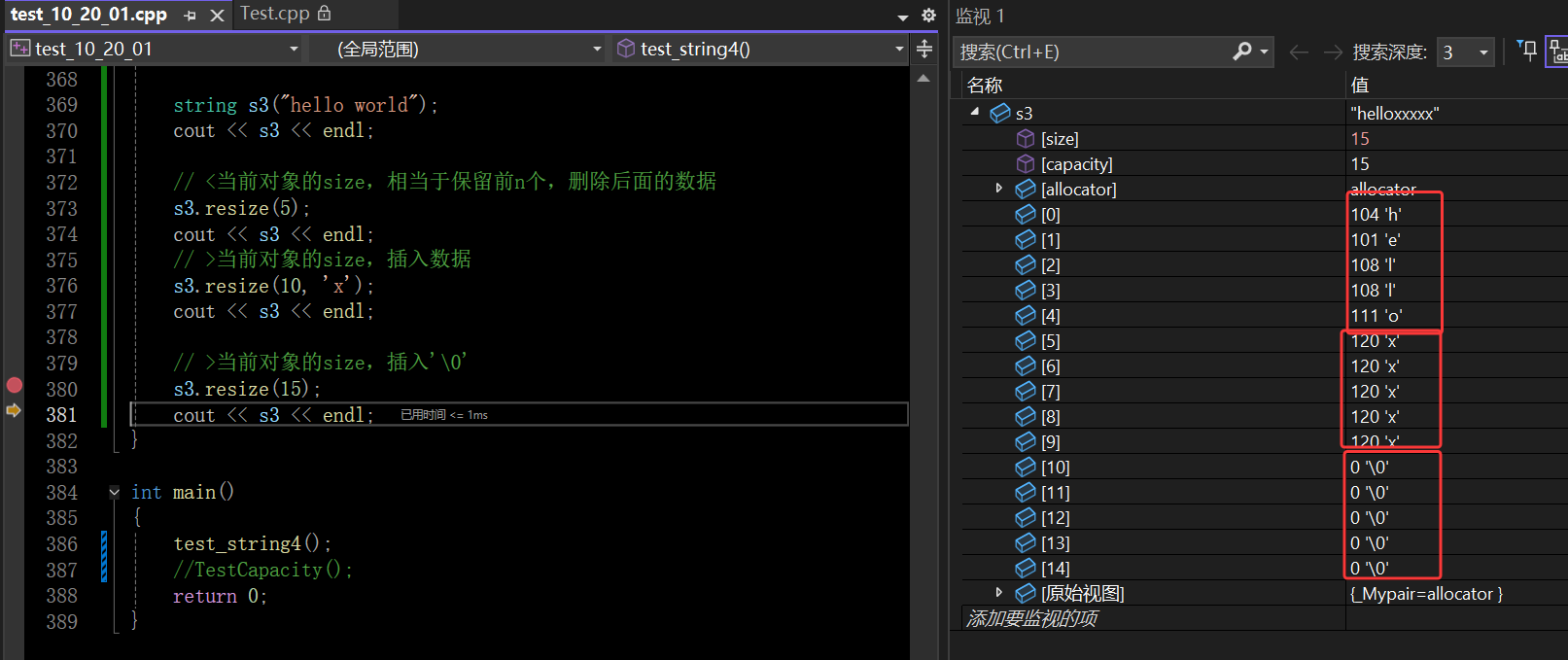Click the s3.resize(15); code line
1568x660 pixels.
(247, 389)
